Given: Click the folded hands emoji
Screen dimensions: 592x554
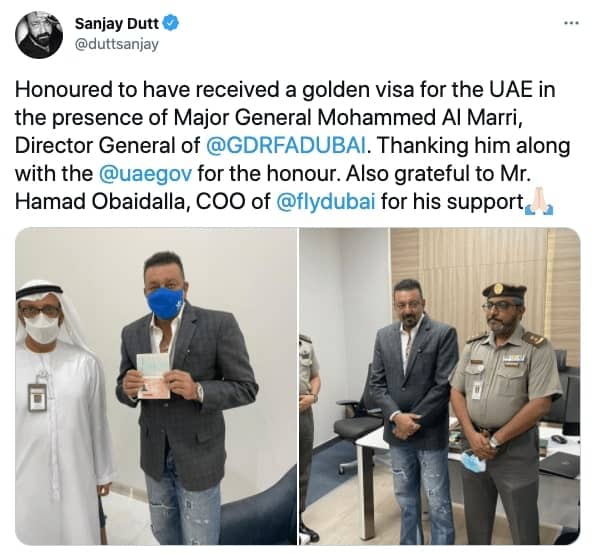Looking at the screenshot, I should click(x=539, y=203).
